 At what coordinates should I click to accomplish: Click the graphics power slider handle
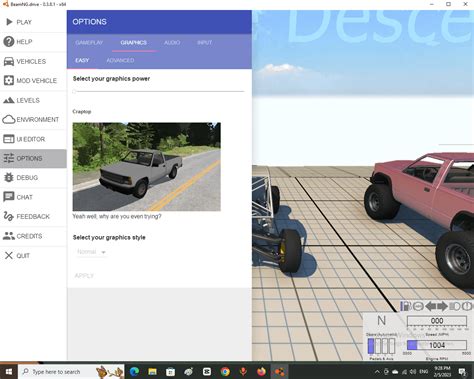74,91
